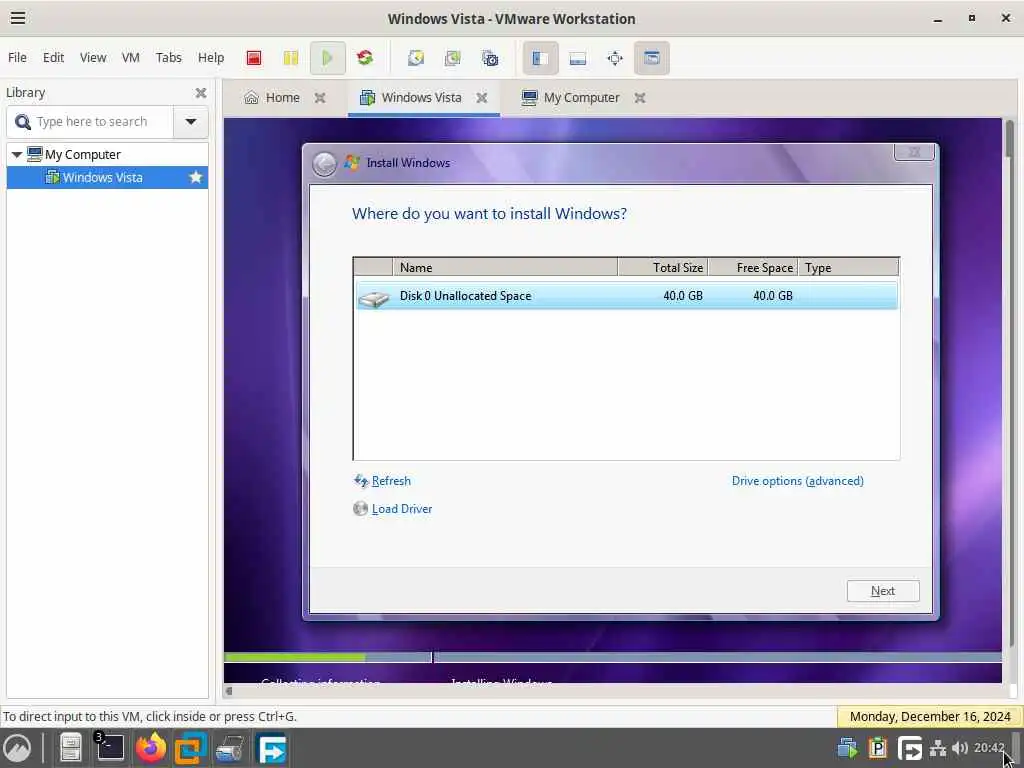Image resolution: width=1024 pixels, height=768 pixels.
Task: Click the Free Space column header
Action: pyautogui.click(x=753, y=268)
